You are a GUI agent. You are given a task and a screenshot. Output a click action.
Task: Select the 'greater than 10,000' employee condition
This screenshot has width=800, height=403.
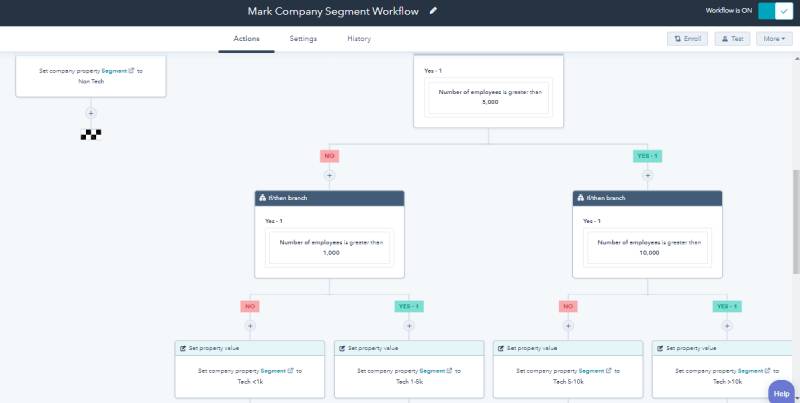[647, 247]
